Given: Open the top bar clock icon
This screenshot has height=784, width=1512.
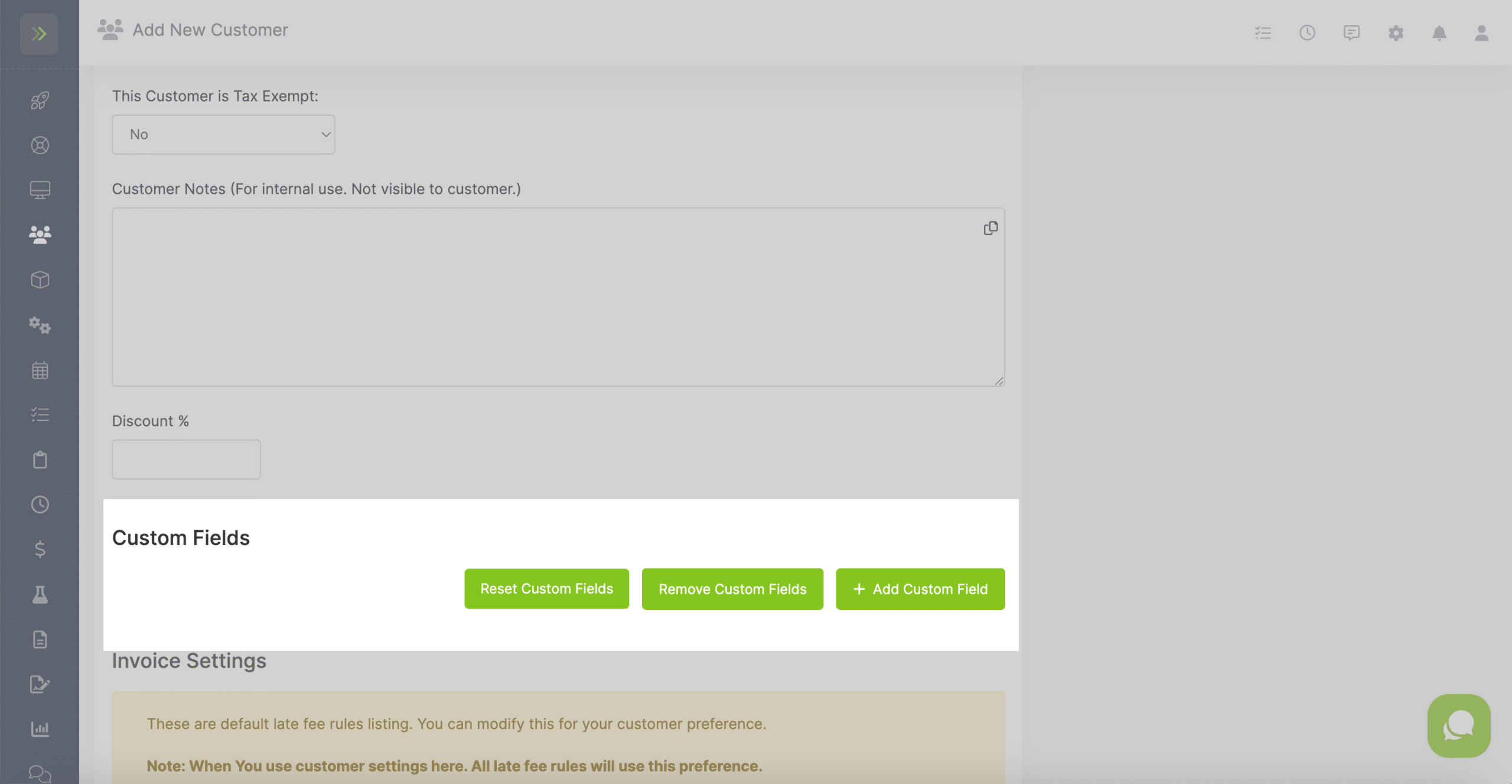Looking at the screenshot, I should (1307, 32).
